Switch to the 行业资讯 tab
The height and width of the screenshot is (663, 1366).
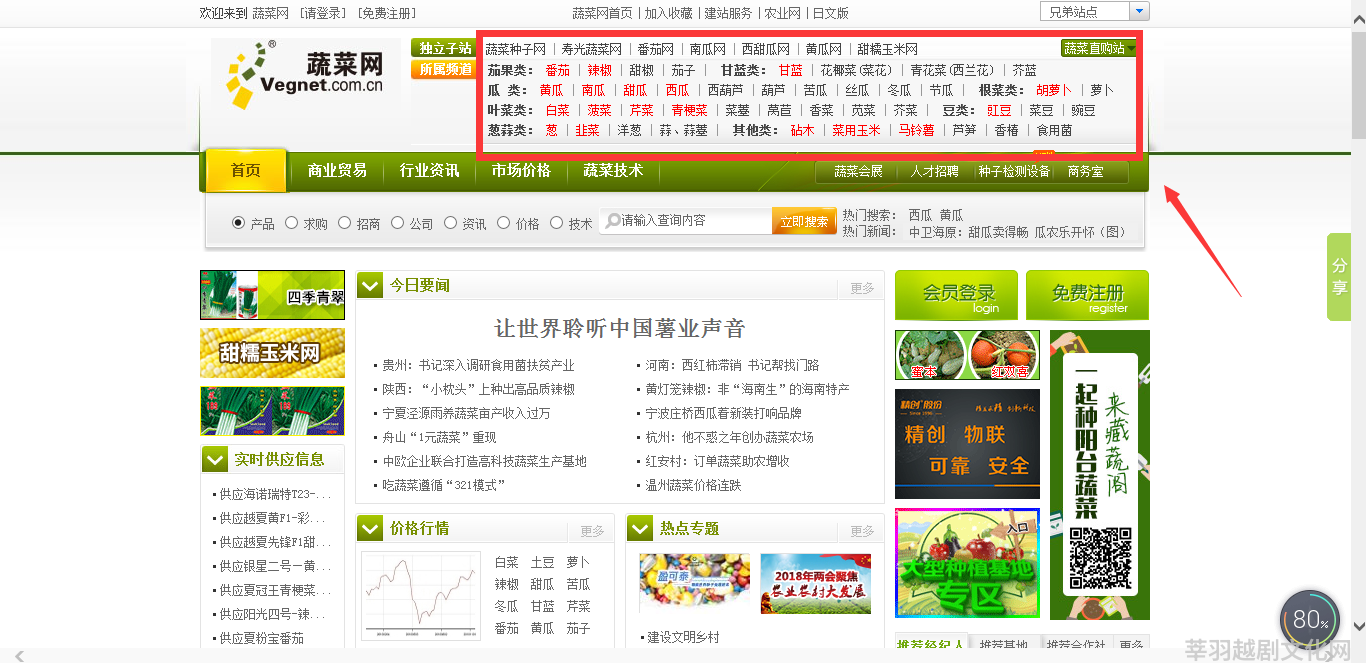[430, 171]
